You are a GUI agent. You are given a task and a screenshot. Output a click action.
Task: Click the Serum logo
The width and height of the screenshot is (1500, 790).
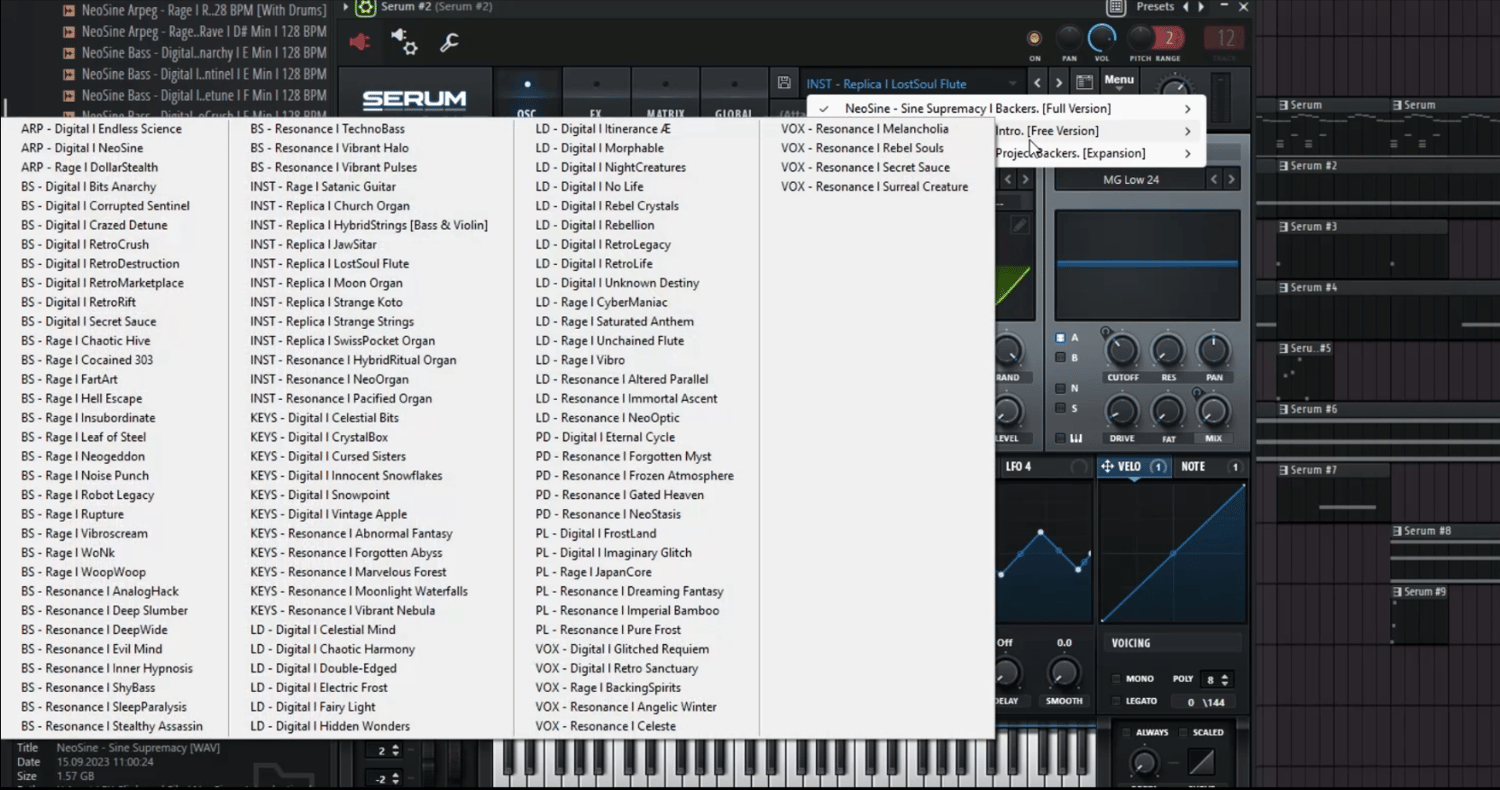(414, 100)
